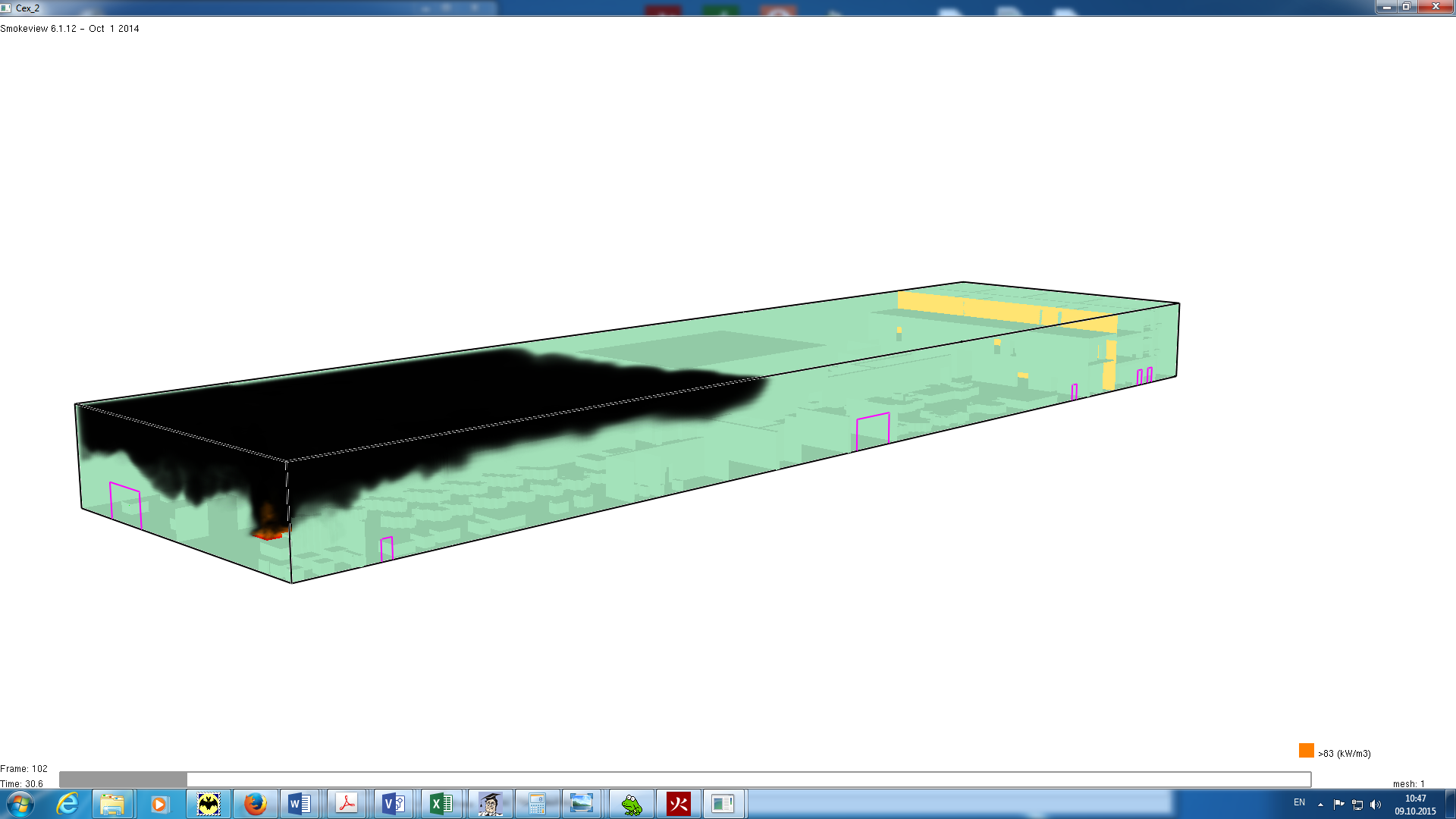Screen dimensions: 1456x819
Task: Open the Action Center flag icon
Action: pyautogui.click(x=1338, y=805)
